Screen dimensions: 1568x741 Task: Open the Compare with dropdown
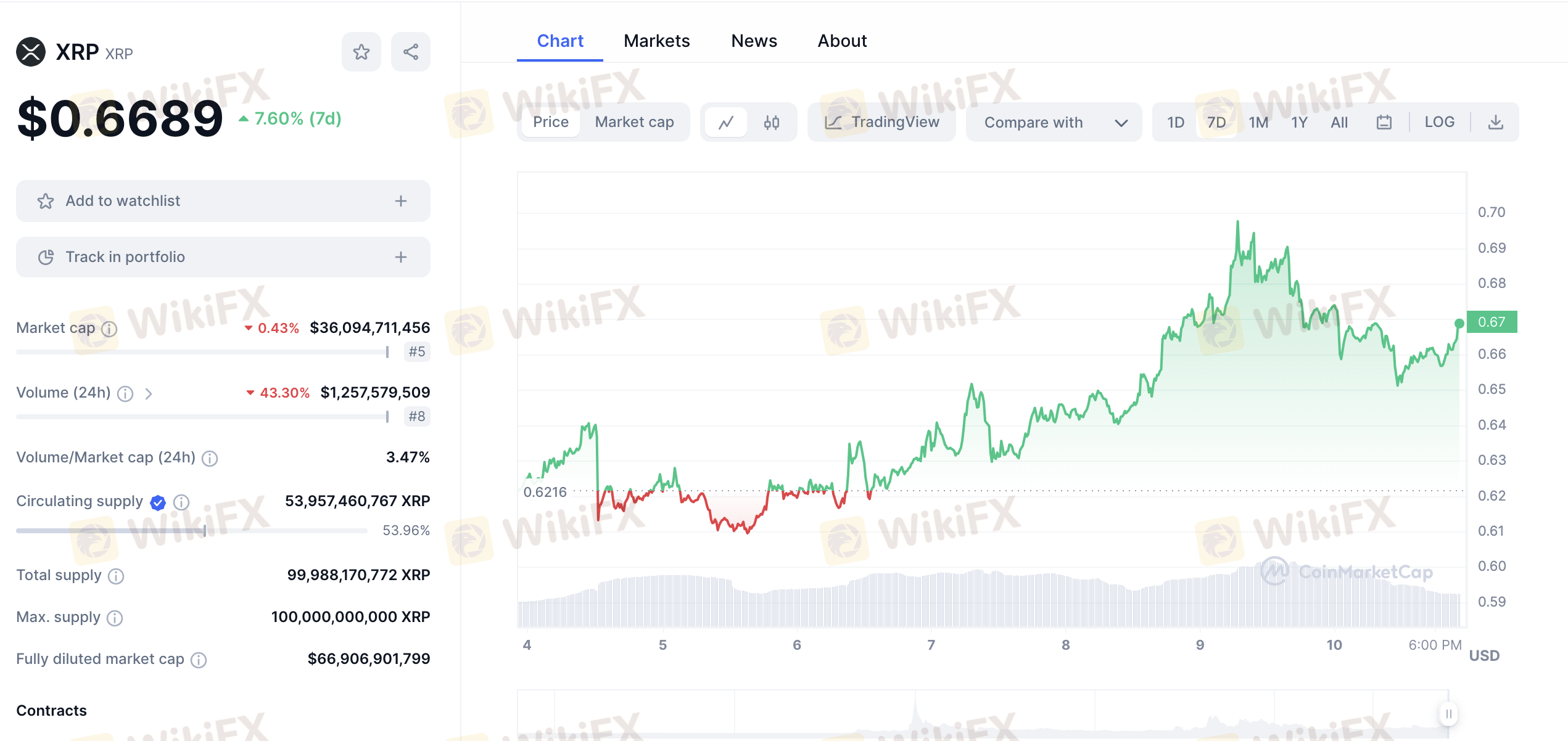(1054, 122)
